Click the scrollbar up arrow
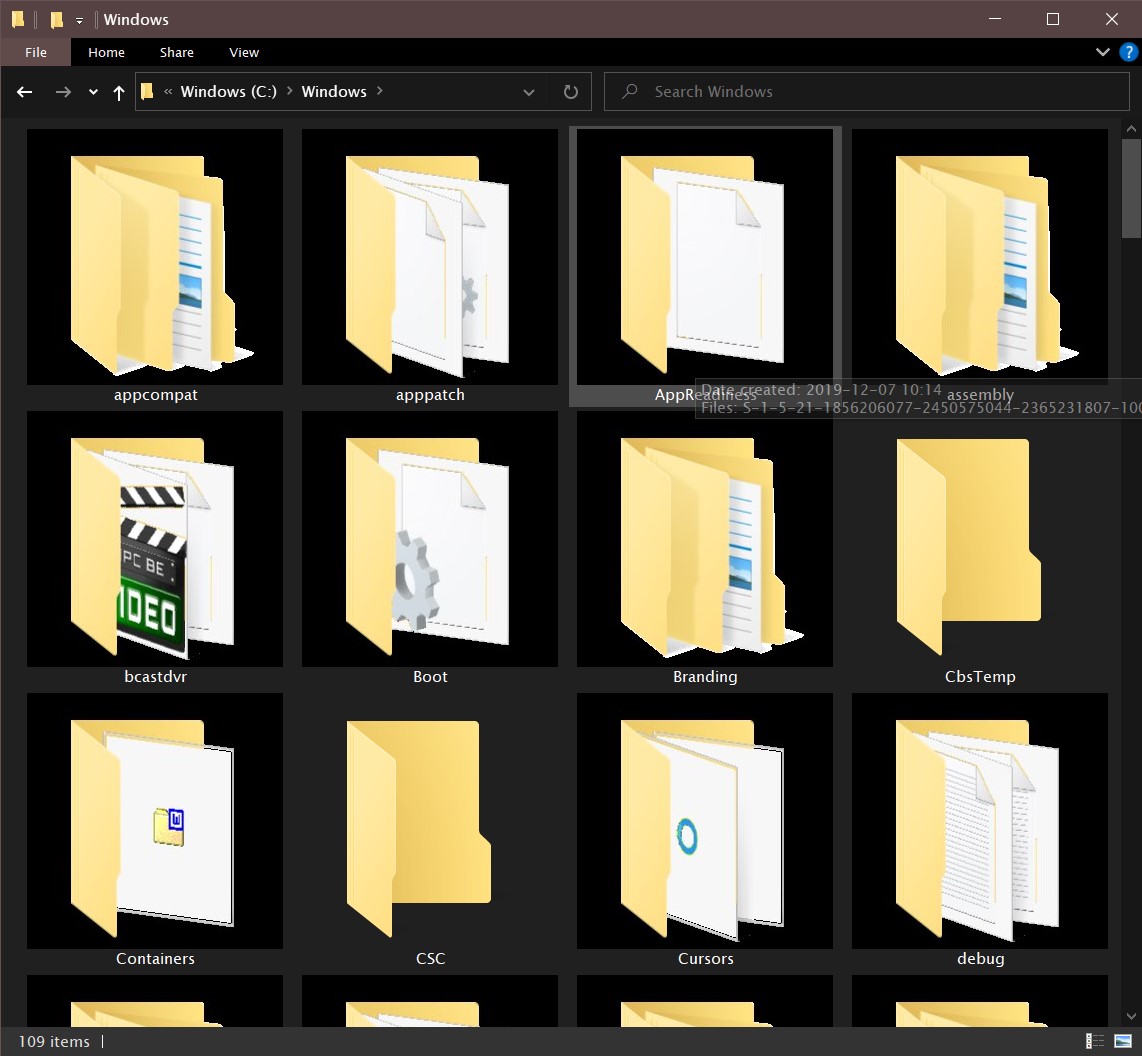The width and height of the screenshot is (1142, 1056). point(1131,129)
